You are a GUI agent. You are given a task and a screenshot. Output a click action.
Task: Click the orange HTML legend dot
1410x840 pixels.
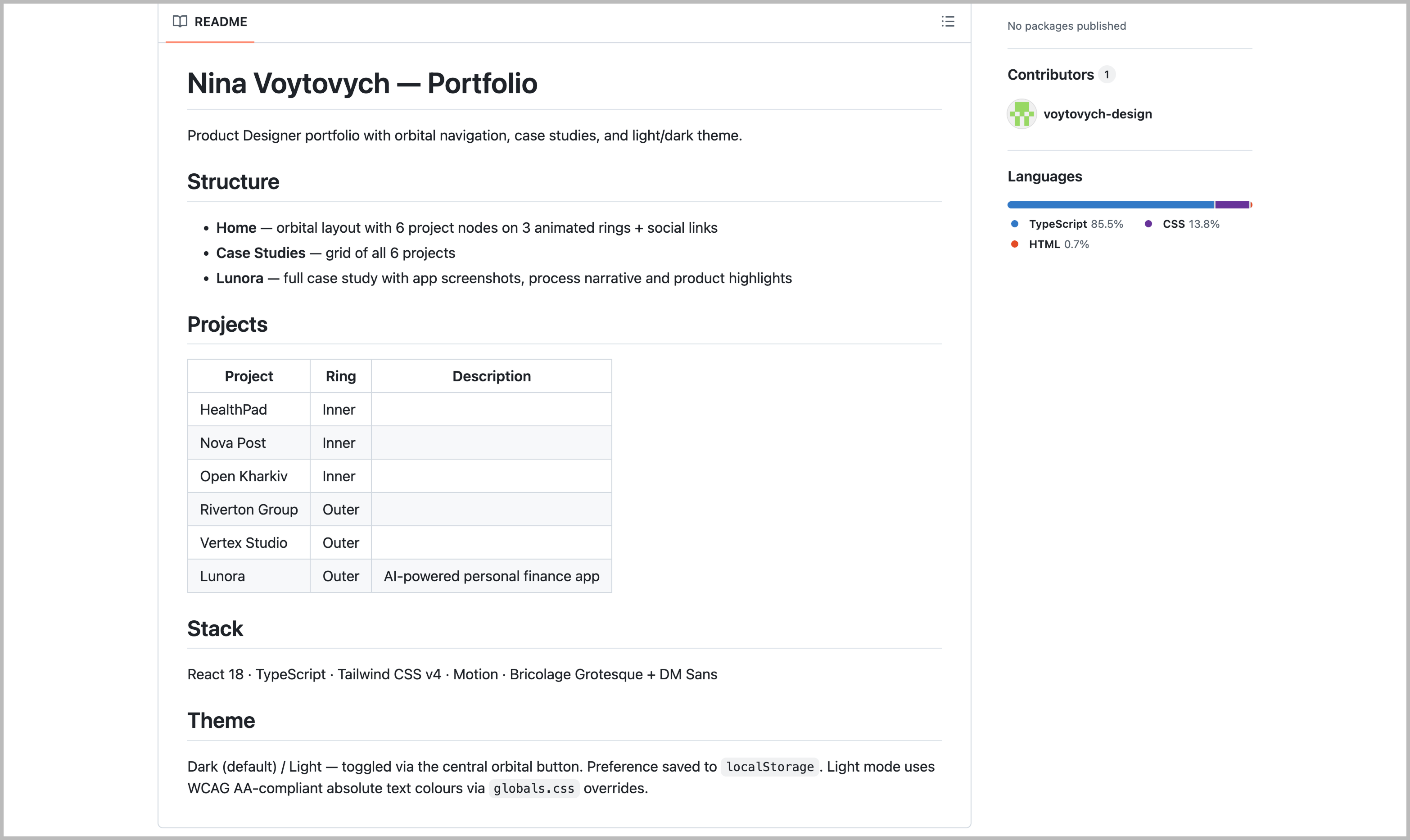click(x=1014, y=244)
